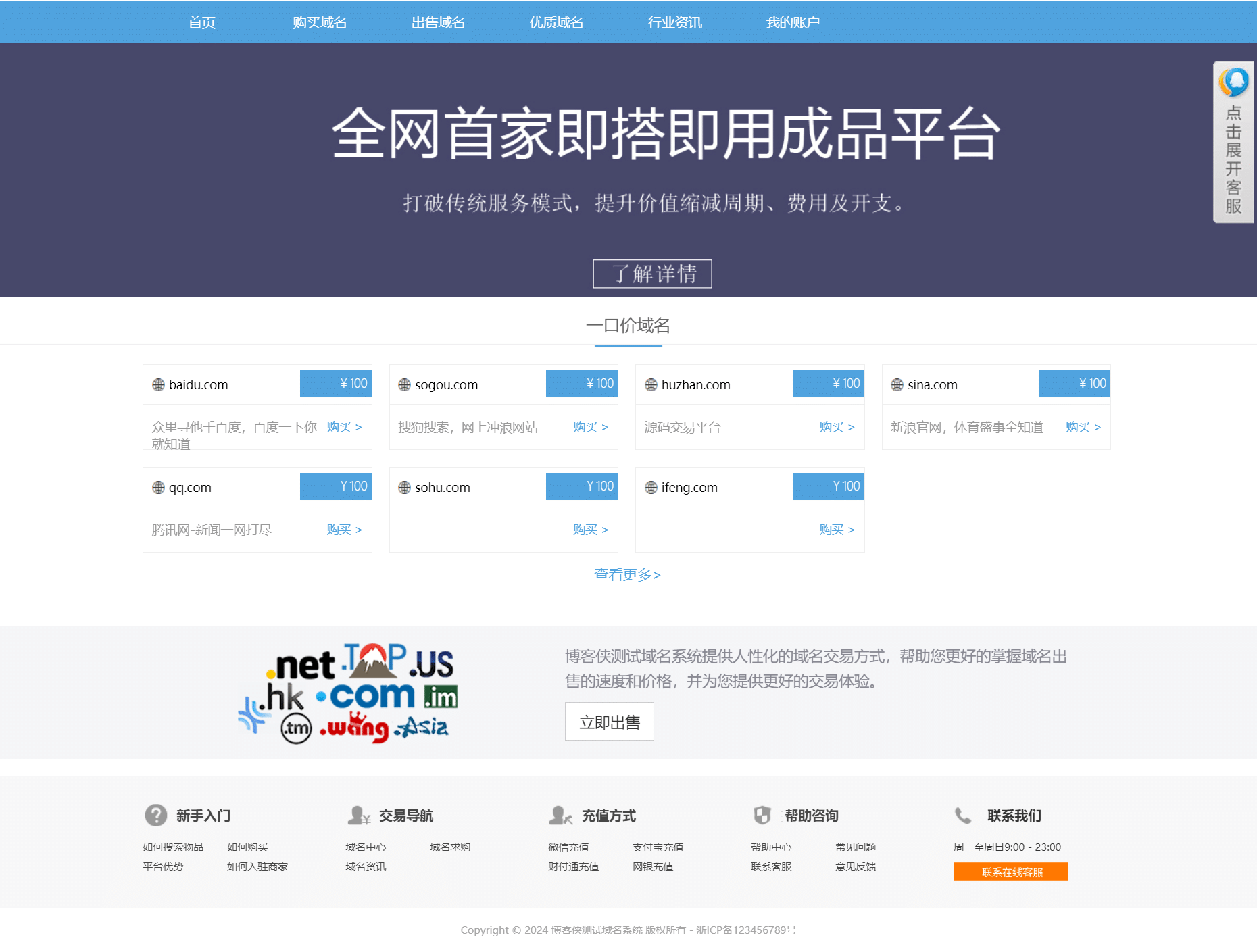Open the huzhan.com domain name
1257x952 pixels.
pos(696,384)
